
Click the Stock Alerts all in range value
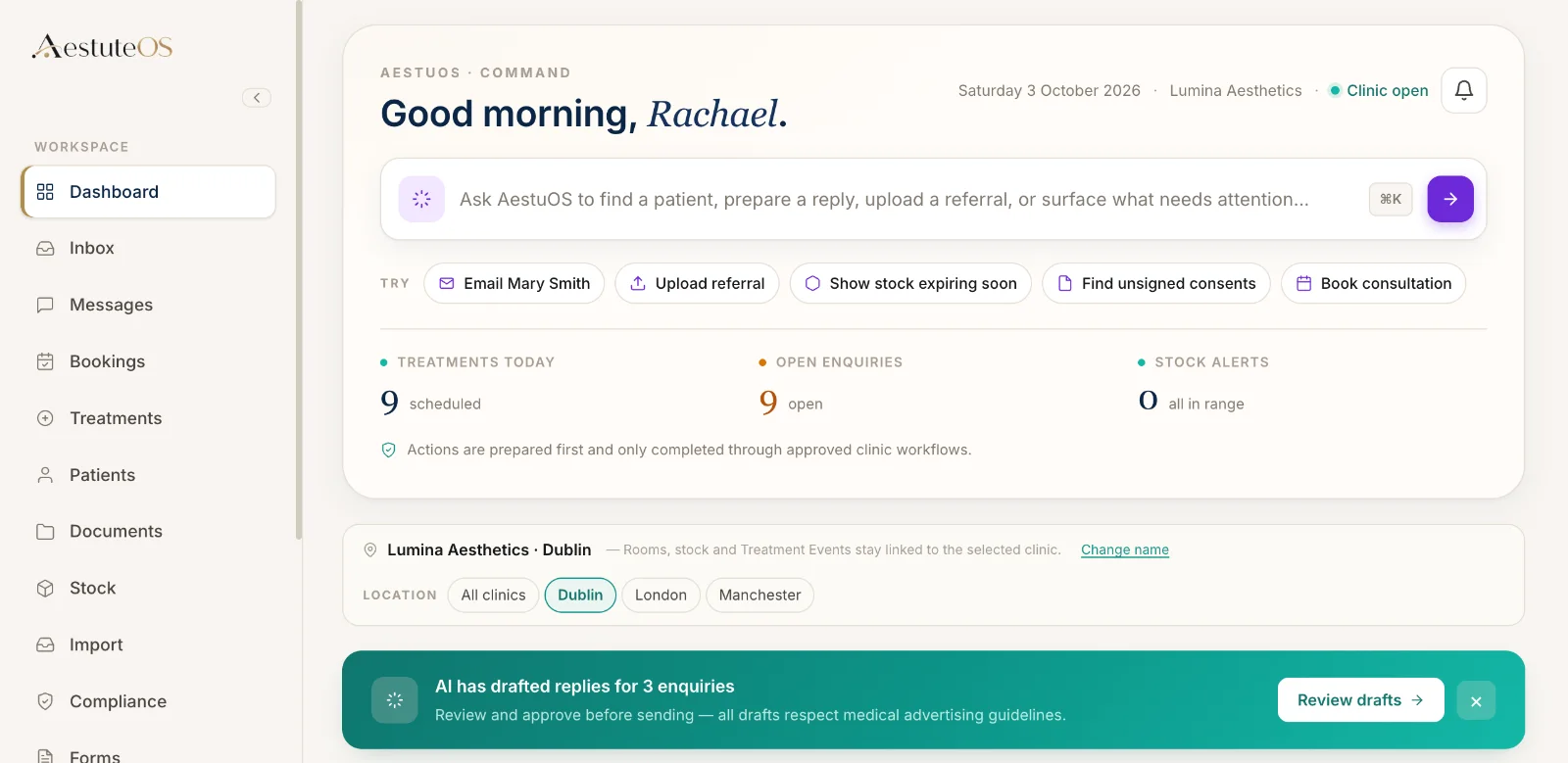(1192, 403)
